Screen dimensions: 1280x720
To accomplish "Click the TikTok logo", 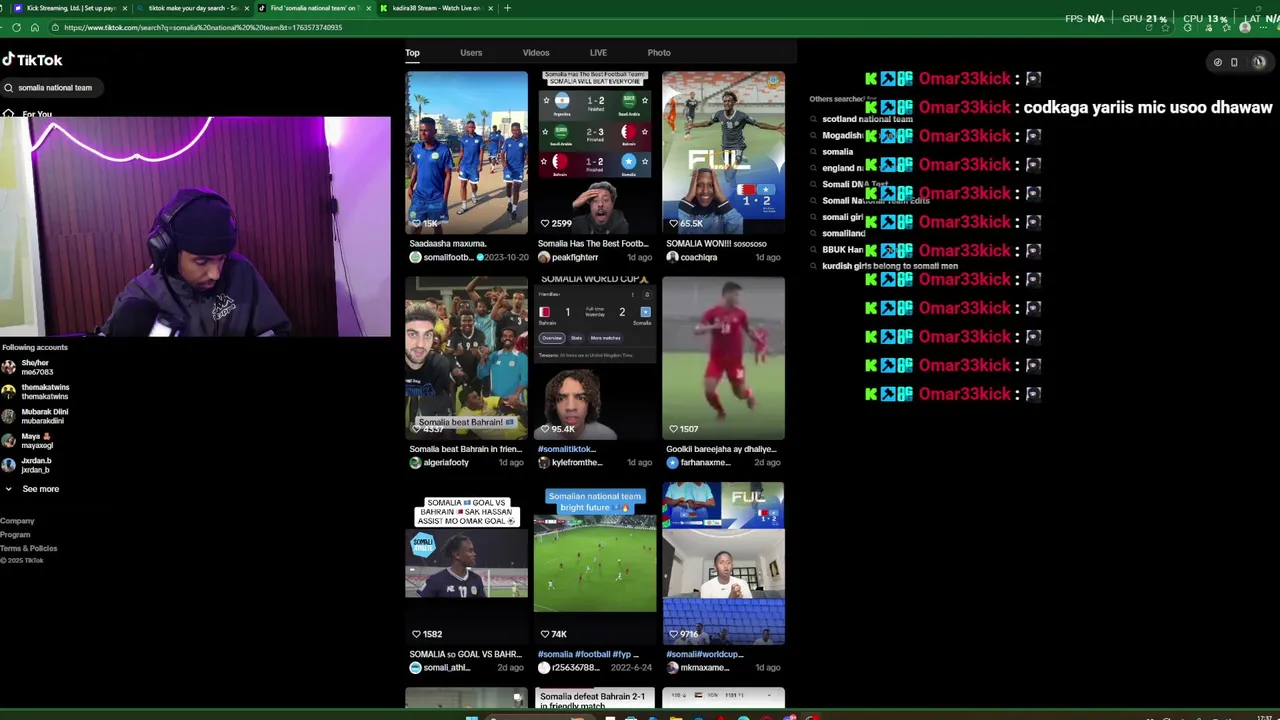I will [x=32, y=59].
